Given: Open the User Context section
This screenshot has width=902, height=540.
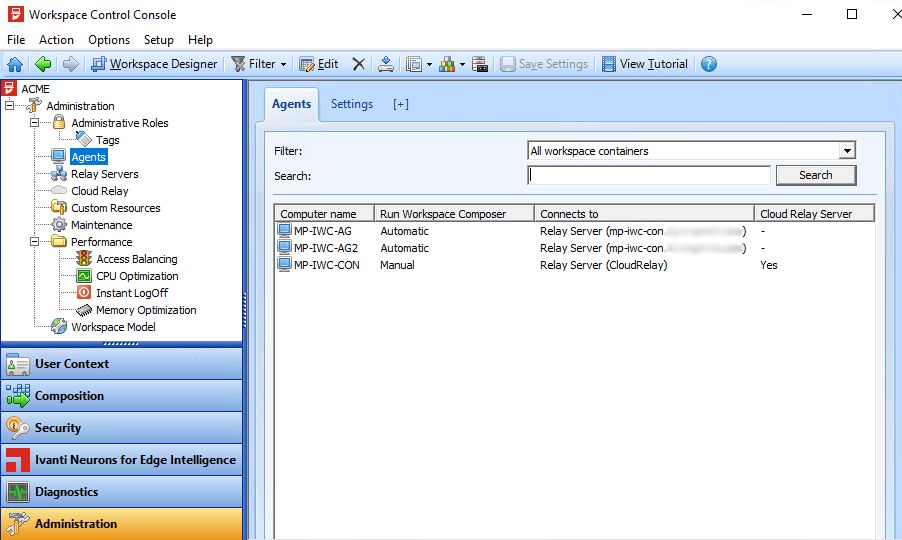Looking at the screenshot, I should tap(121, 364).
